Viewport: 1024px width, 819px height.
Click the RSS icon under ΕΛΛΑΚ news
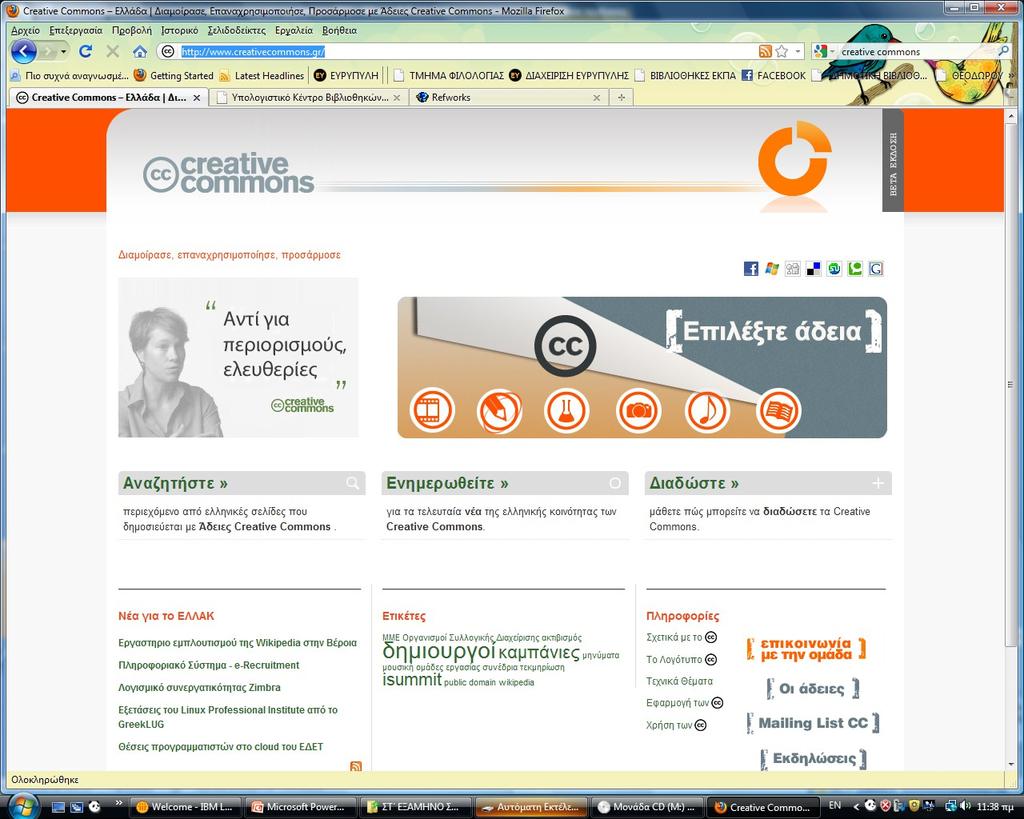coord(356,766)
